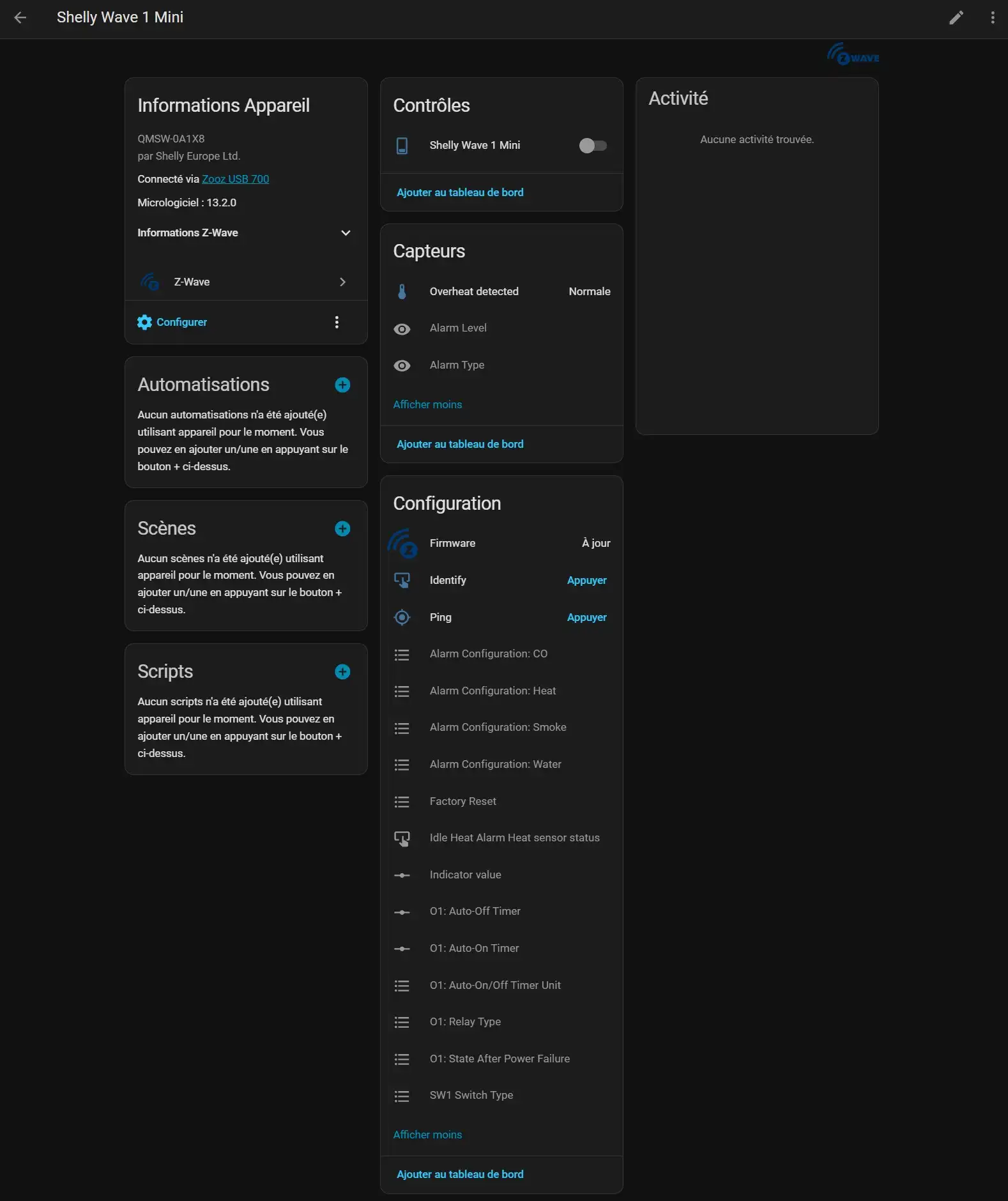1008x1201 pixels.
Task: Click the Overheat detected thermometer icon
Action: [x=402, y=291]
